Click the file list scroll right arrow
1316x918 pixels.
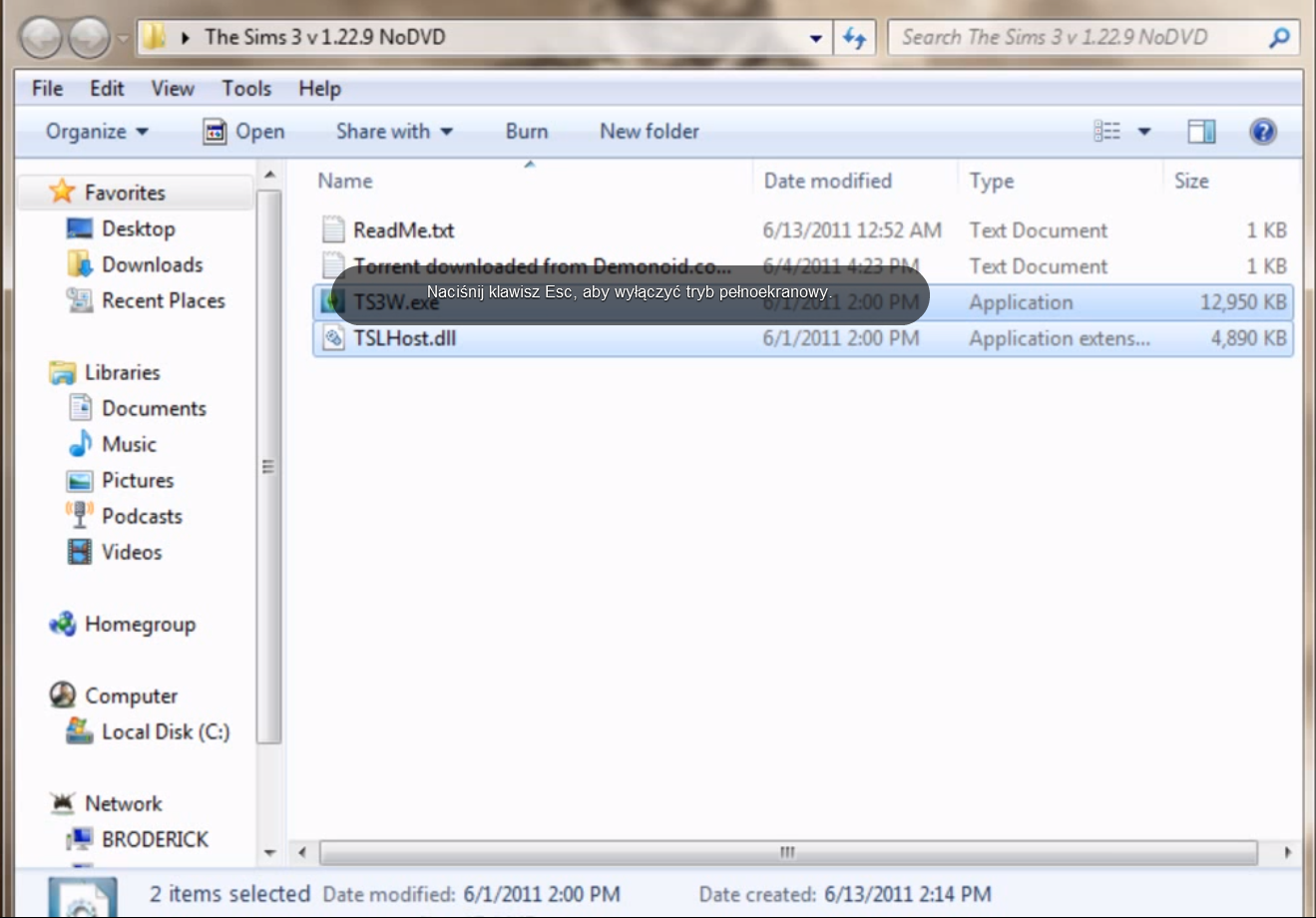1287,853
